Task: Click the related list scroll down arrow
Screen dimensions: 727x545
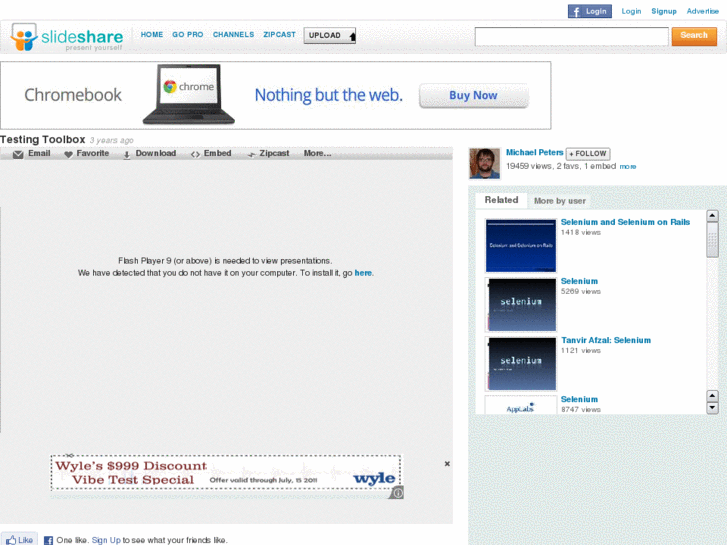Action: point(712,408)
